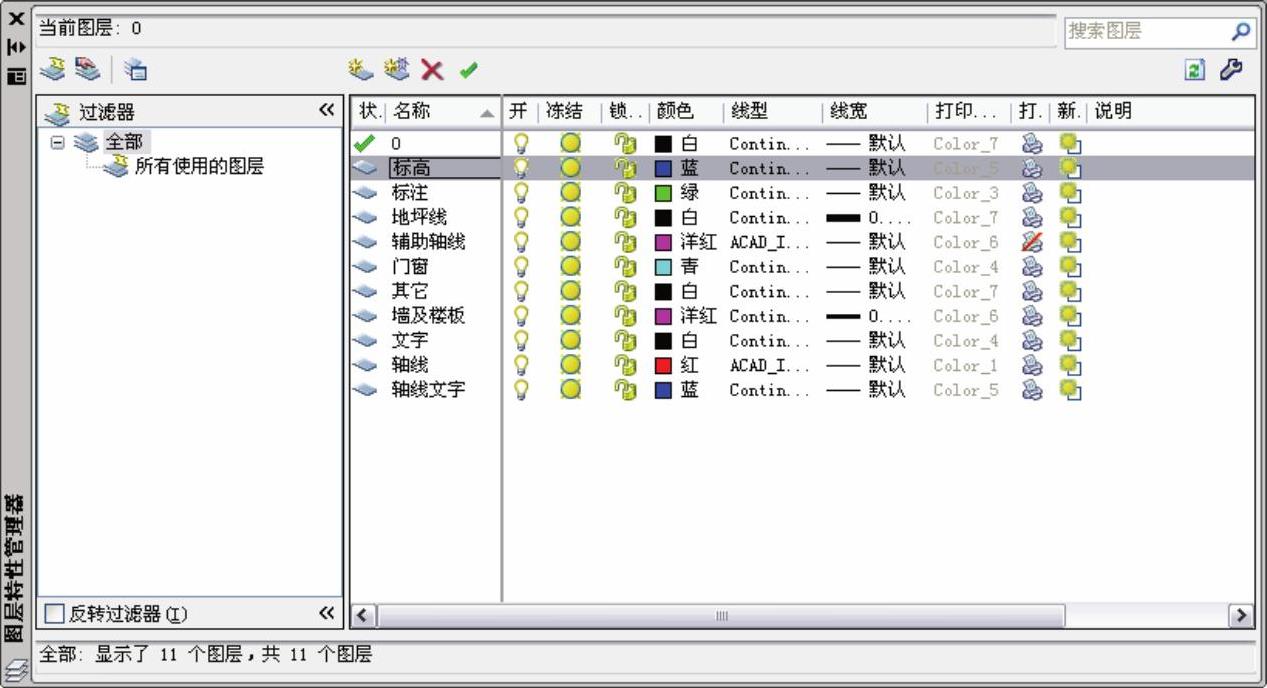
Task: Toggle plot setting for 辅助轴线 layer
Action: click(x=1032, y=241)
